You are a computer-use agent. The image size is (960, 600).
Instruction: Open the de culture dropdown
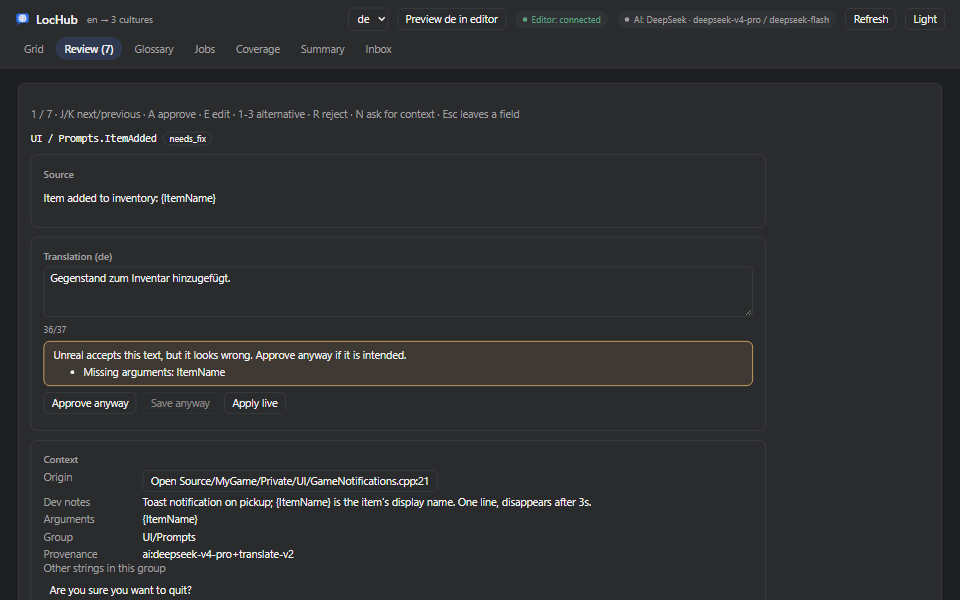[x=369, y=19]
